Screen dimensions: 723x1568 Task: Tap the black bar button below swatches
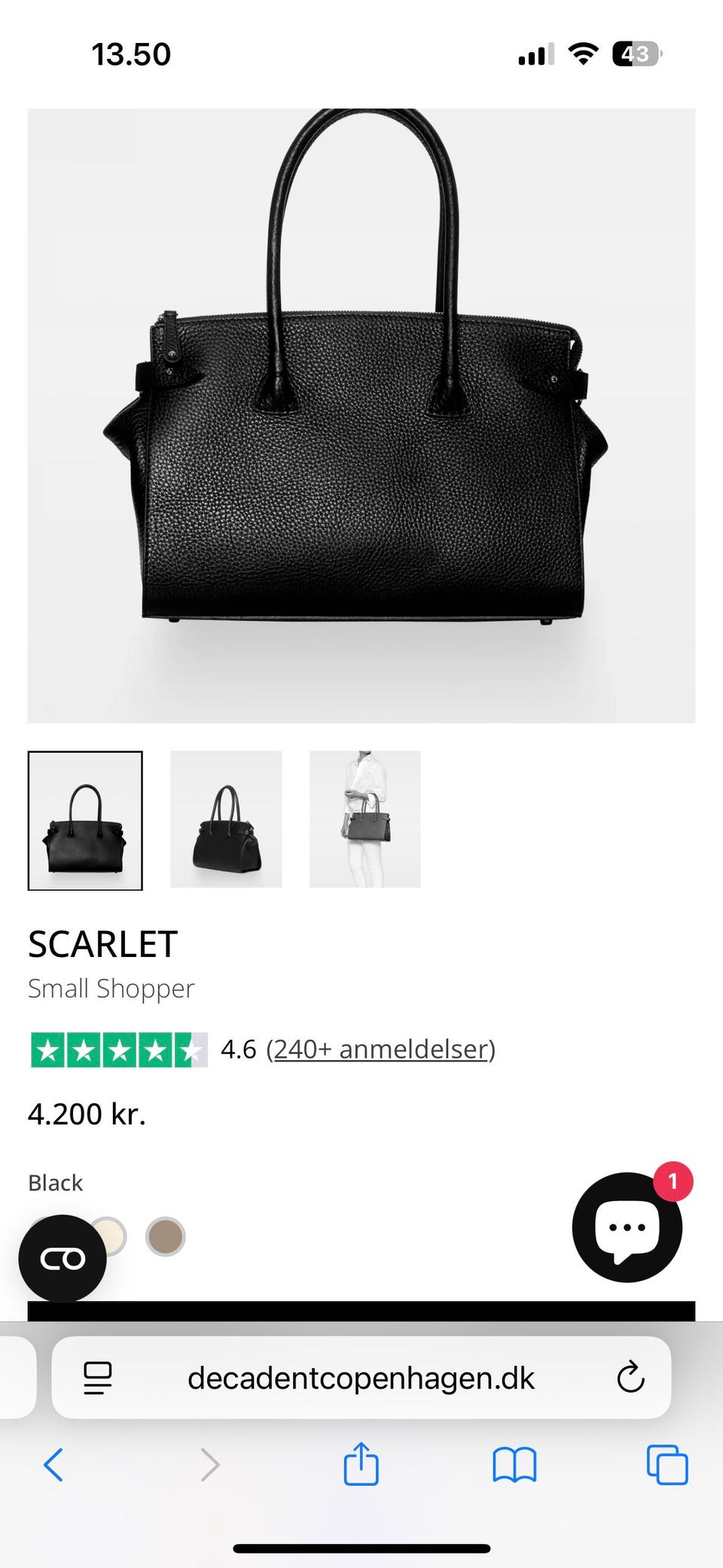[x=361, y=1311]
